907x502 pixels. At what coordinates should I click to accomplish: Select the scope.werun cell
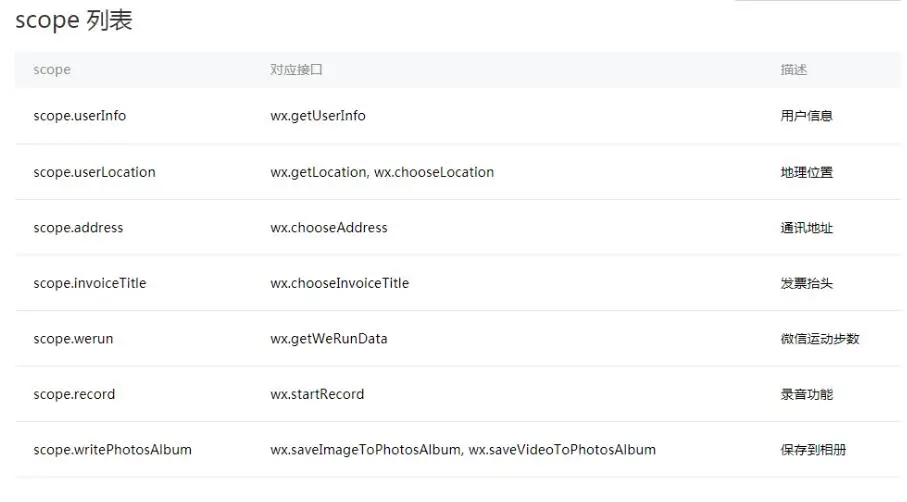click(x=73, y=339)
